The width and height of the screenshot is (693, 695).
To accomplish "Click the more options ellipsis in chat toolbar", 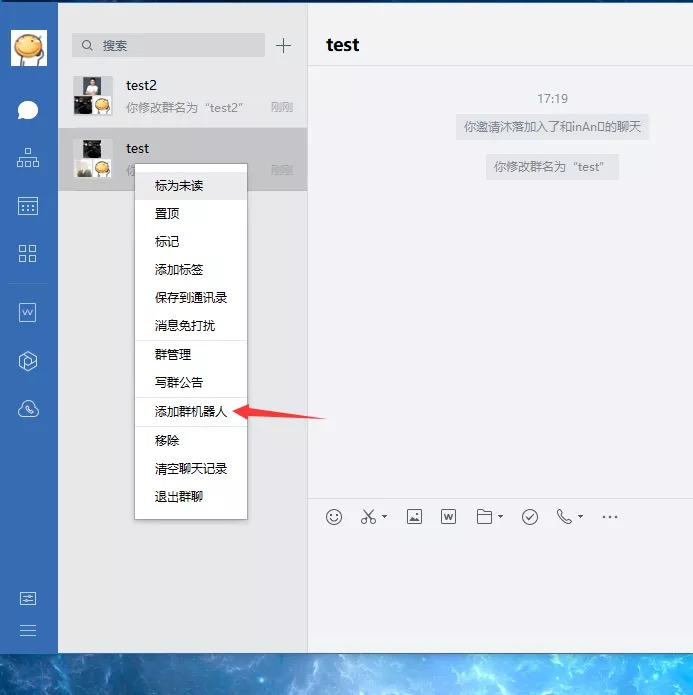I will pos(610,517).
